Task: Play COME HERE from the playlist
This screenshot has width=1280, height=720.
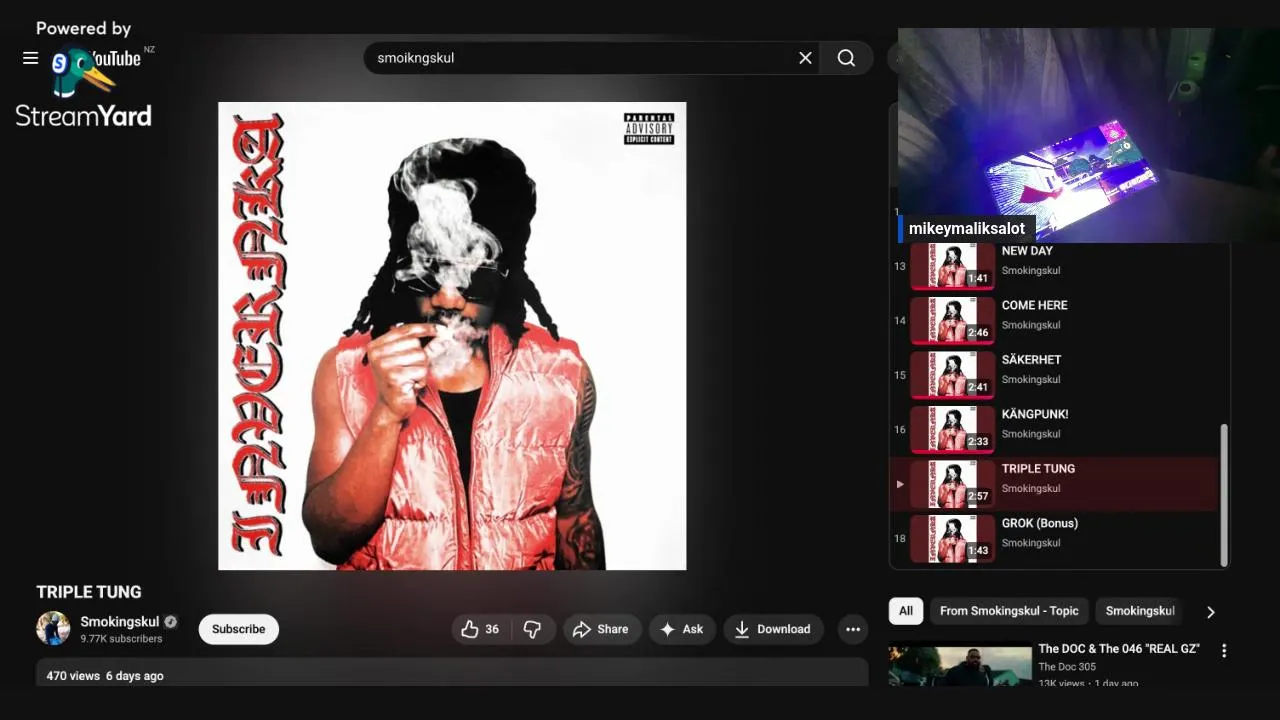Action: pos(1055,321)
